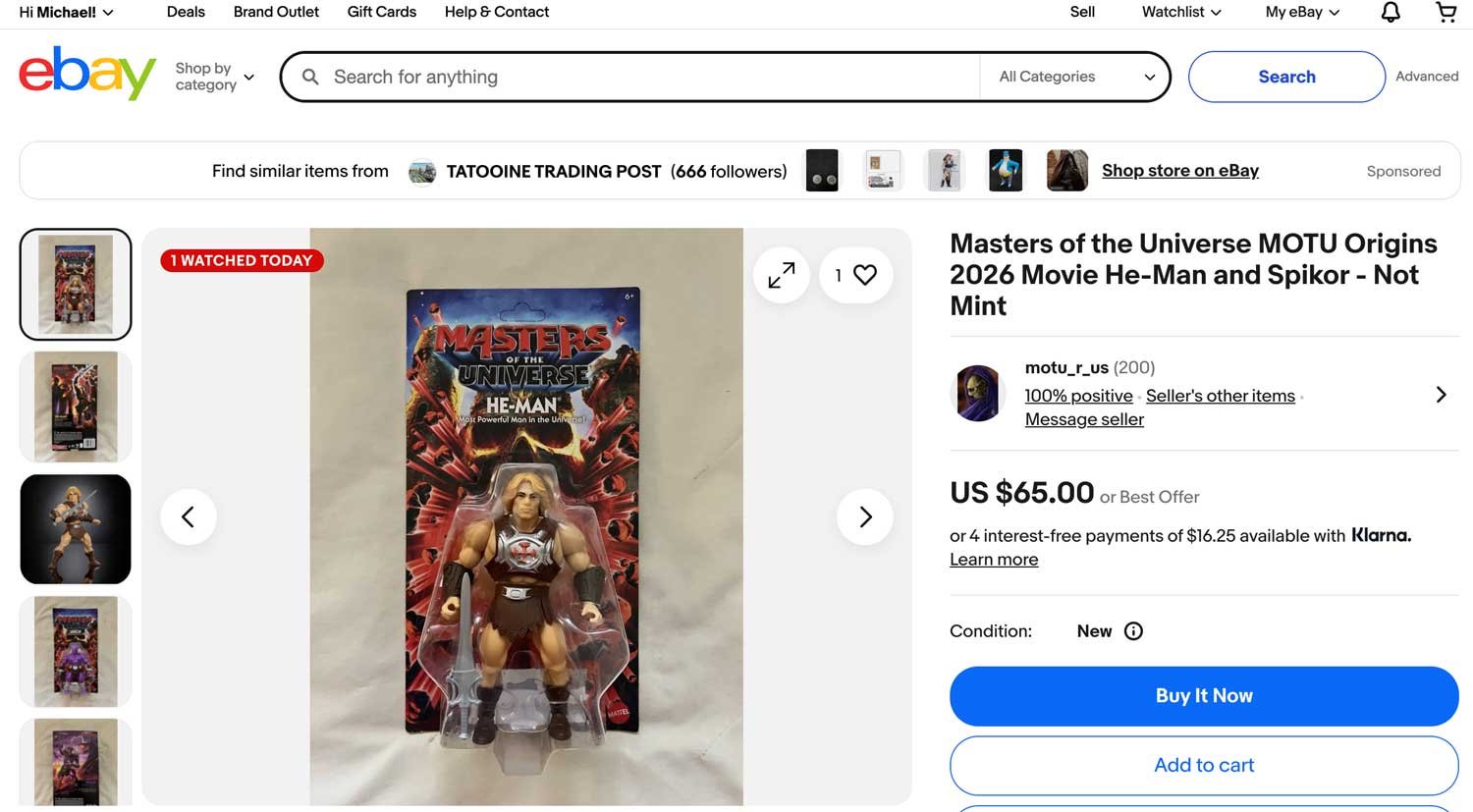Show the next product image
The height and width of the screenshot is (812, 1473).
click(x=865, y=516)
